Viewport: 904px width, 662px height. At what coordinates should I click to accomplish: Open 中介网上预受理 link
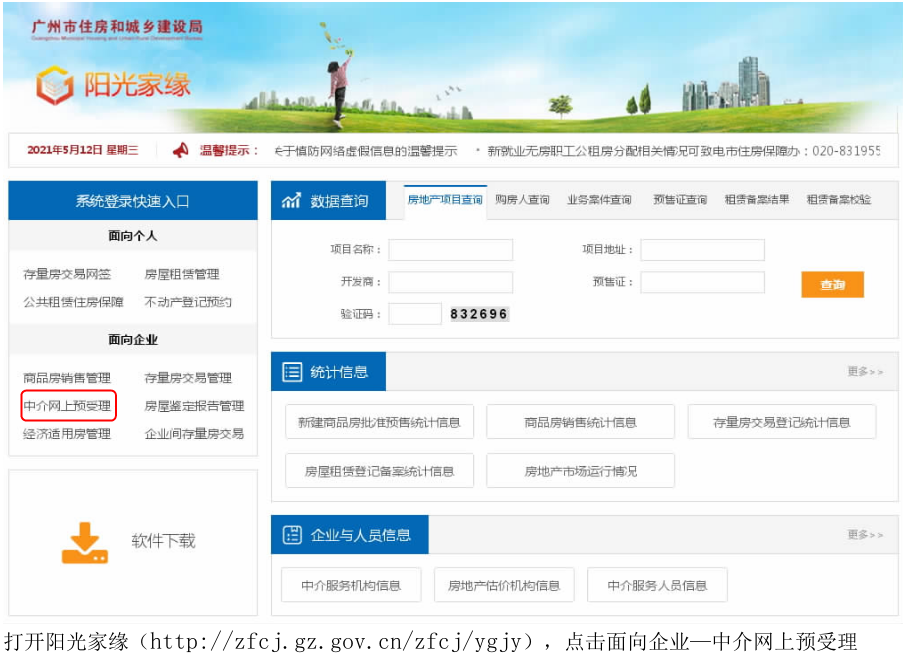(x=67, y=406)
